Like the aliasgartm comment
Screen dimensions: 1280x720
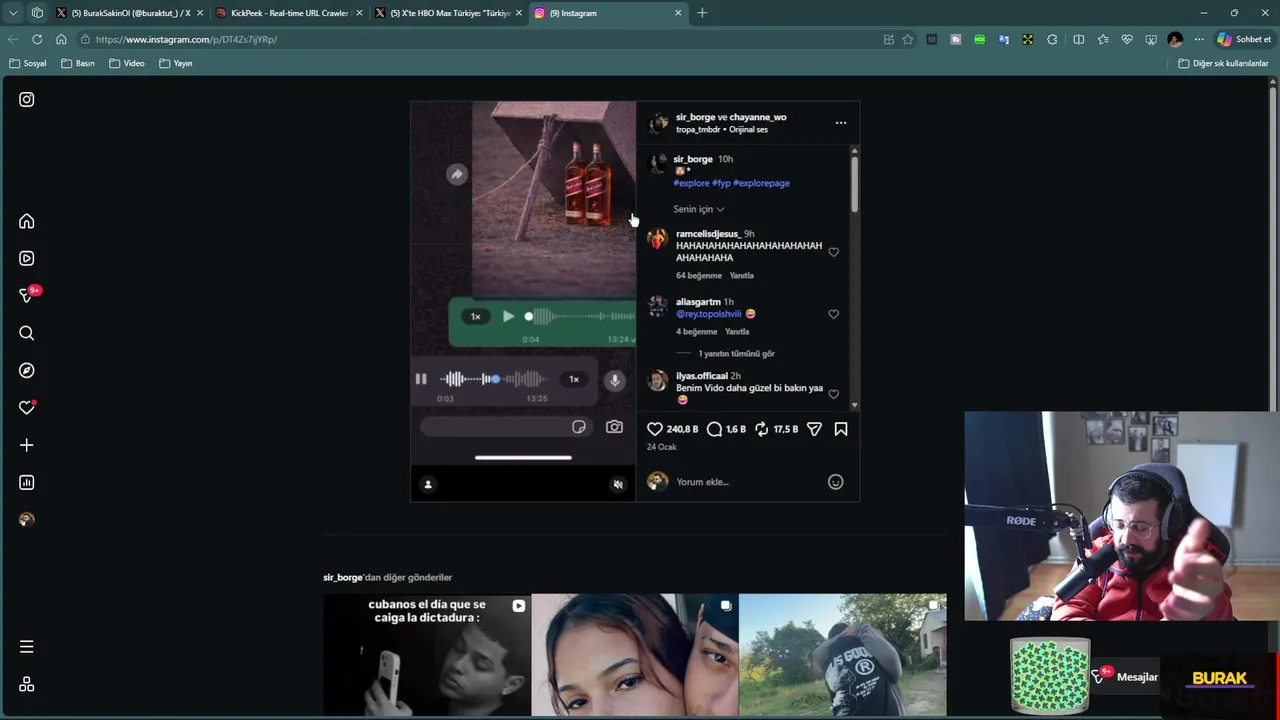(833, 314)
